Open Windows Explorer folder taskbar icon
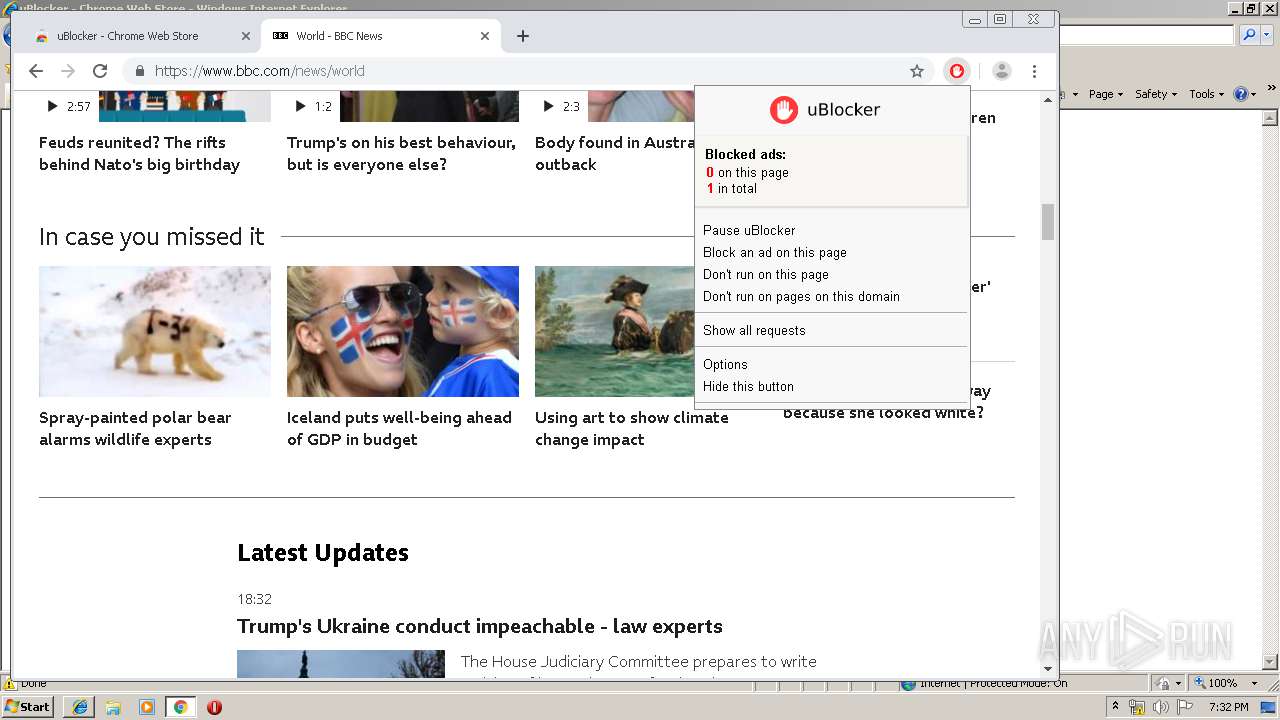 pyautogui.click(x=113, y=707)
